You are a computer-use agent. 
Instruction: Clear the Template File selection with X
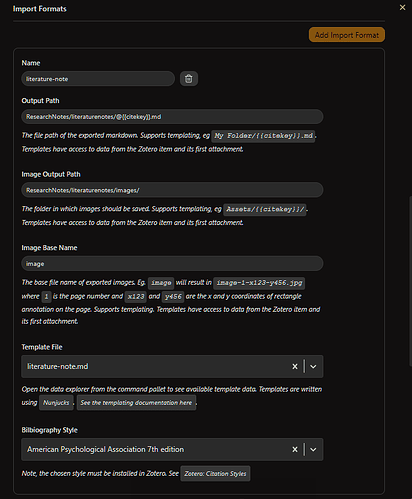coord(295,366)
